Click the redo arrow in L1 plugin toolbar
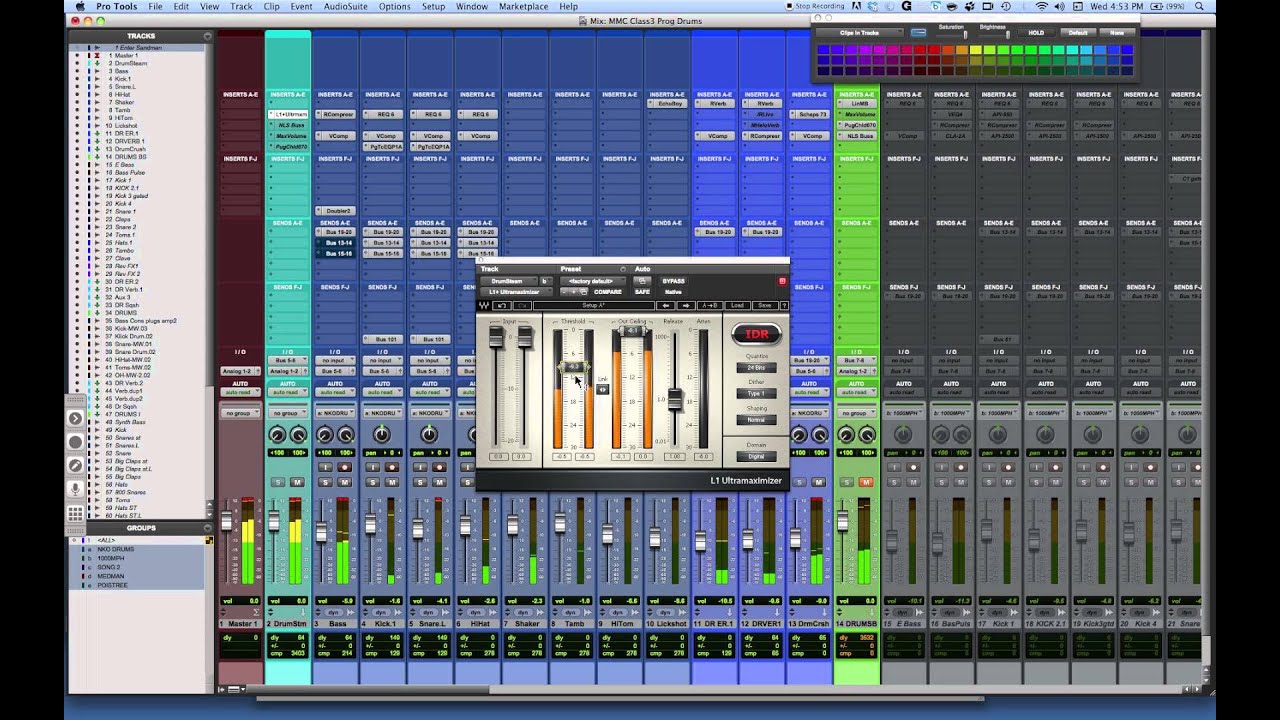This screenshot has width=1280, height=720. 522,305
